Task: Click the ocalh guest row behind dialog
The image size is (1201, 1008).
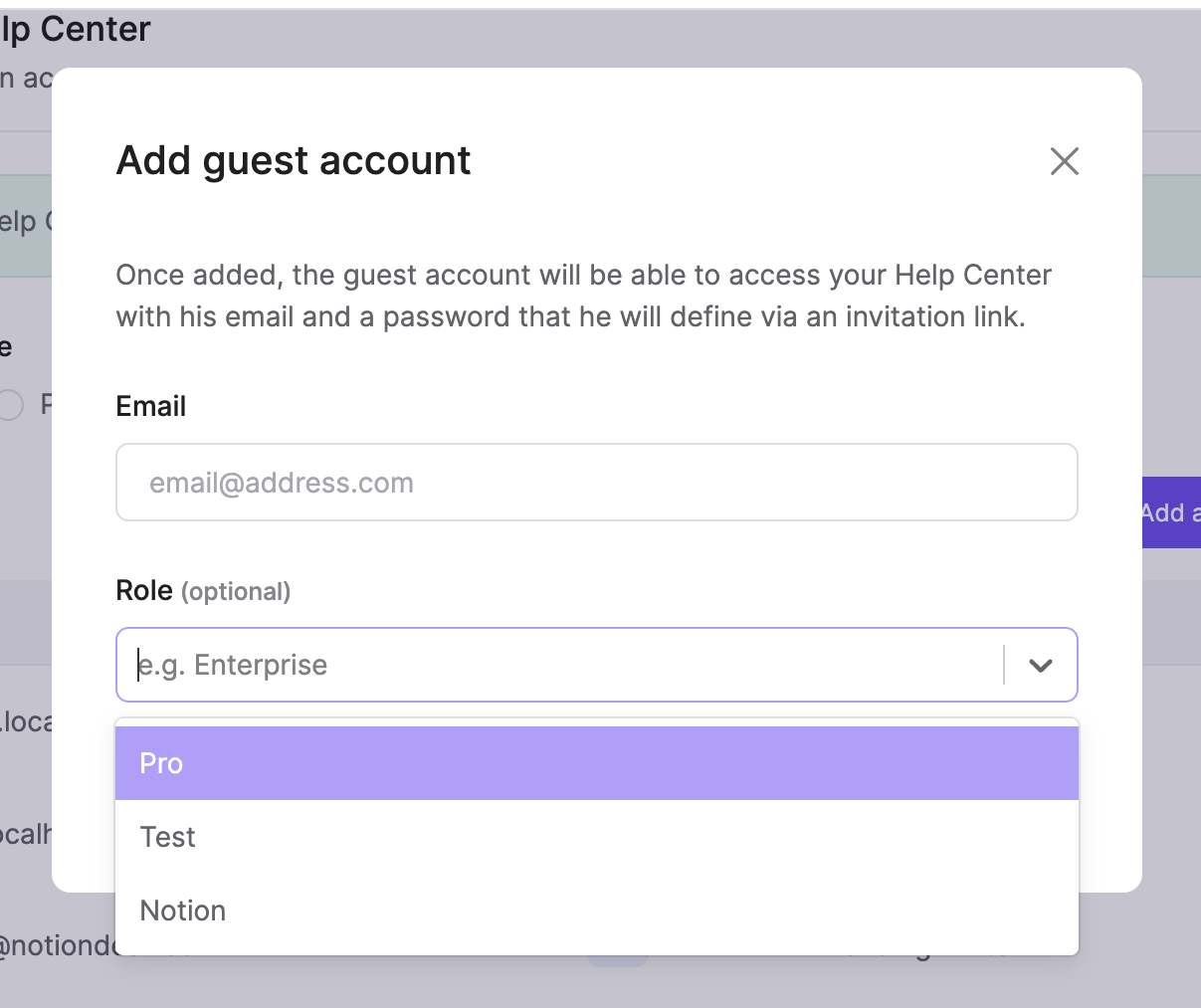Action: pos(26,834)
